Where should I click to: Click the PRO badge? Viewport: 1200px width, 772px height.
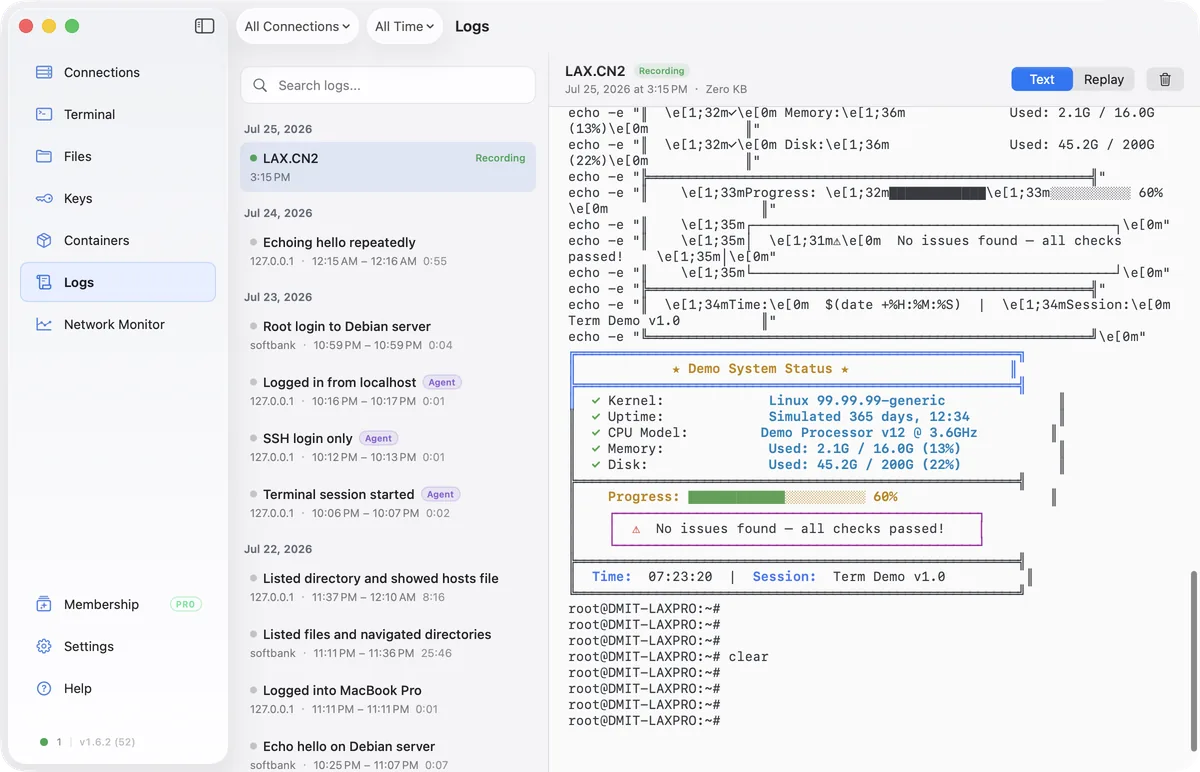tap(186, 604)
